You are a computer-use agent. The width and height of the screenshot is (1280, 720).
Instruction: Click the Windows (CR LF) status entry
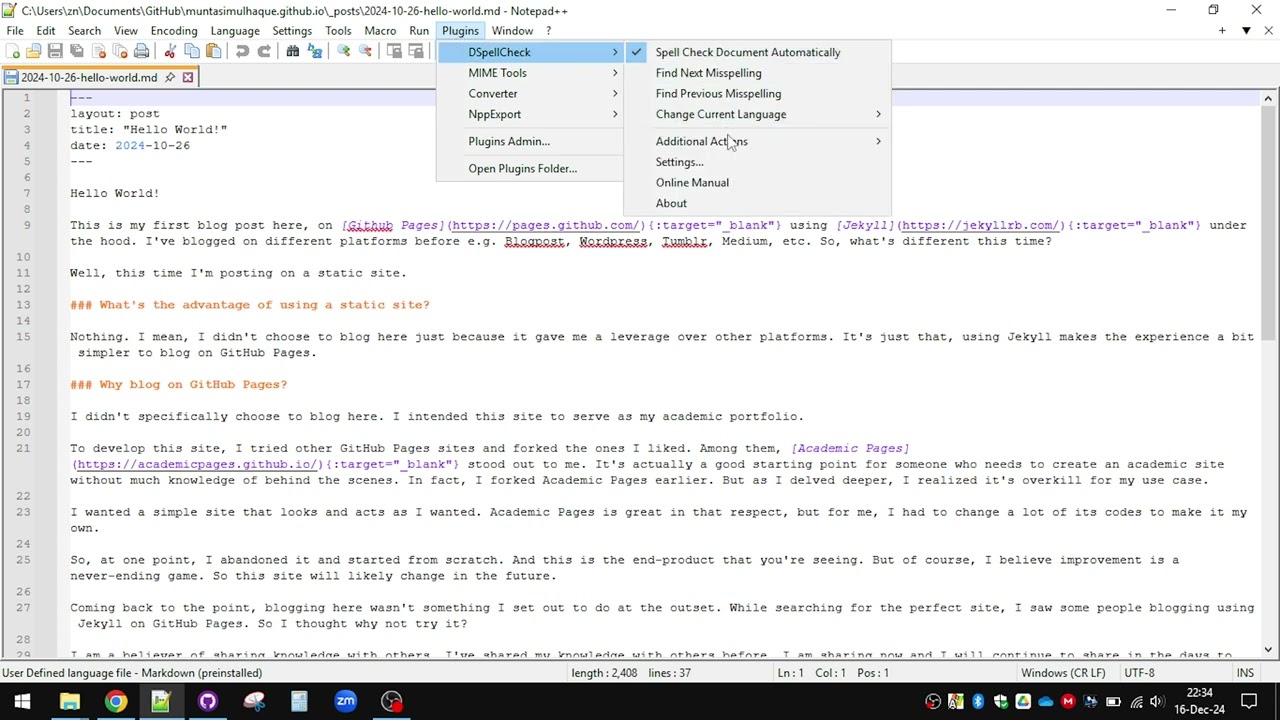[x=1063, y=673]
